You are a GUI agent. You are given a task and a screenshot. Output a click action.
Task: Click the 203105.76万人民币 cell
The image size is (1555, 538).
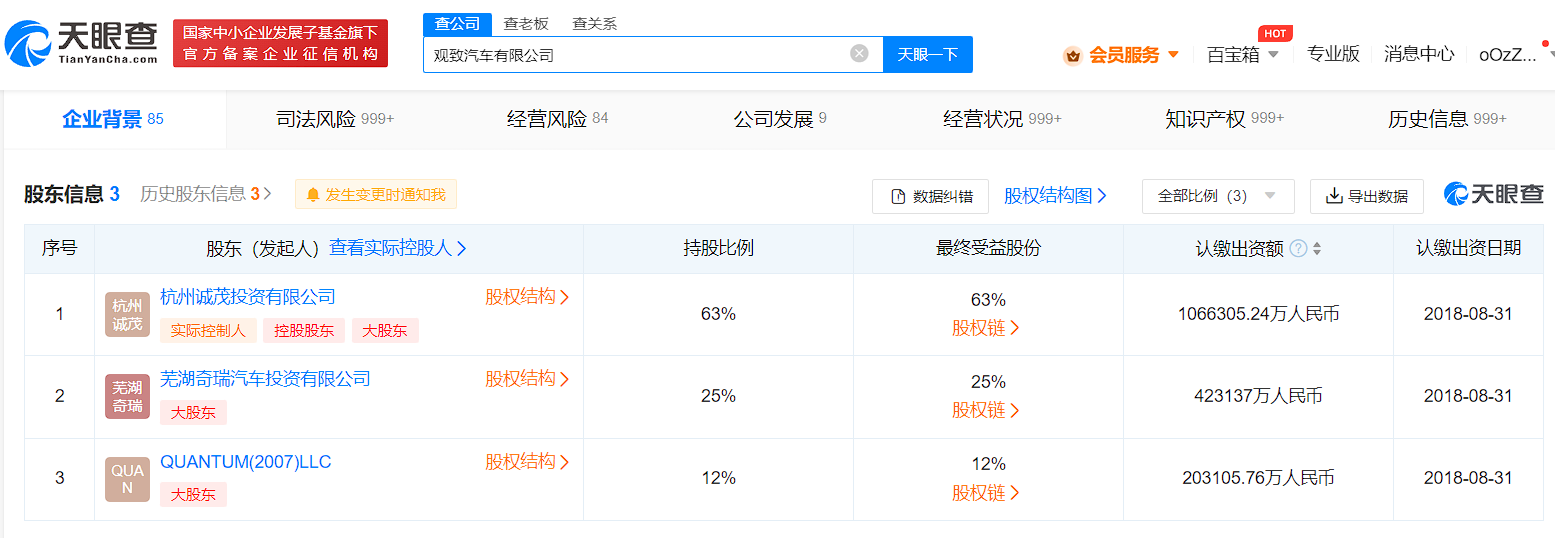point(1258,478)
